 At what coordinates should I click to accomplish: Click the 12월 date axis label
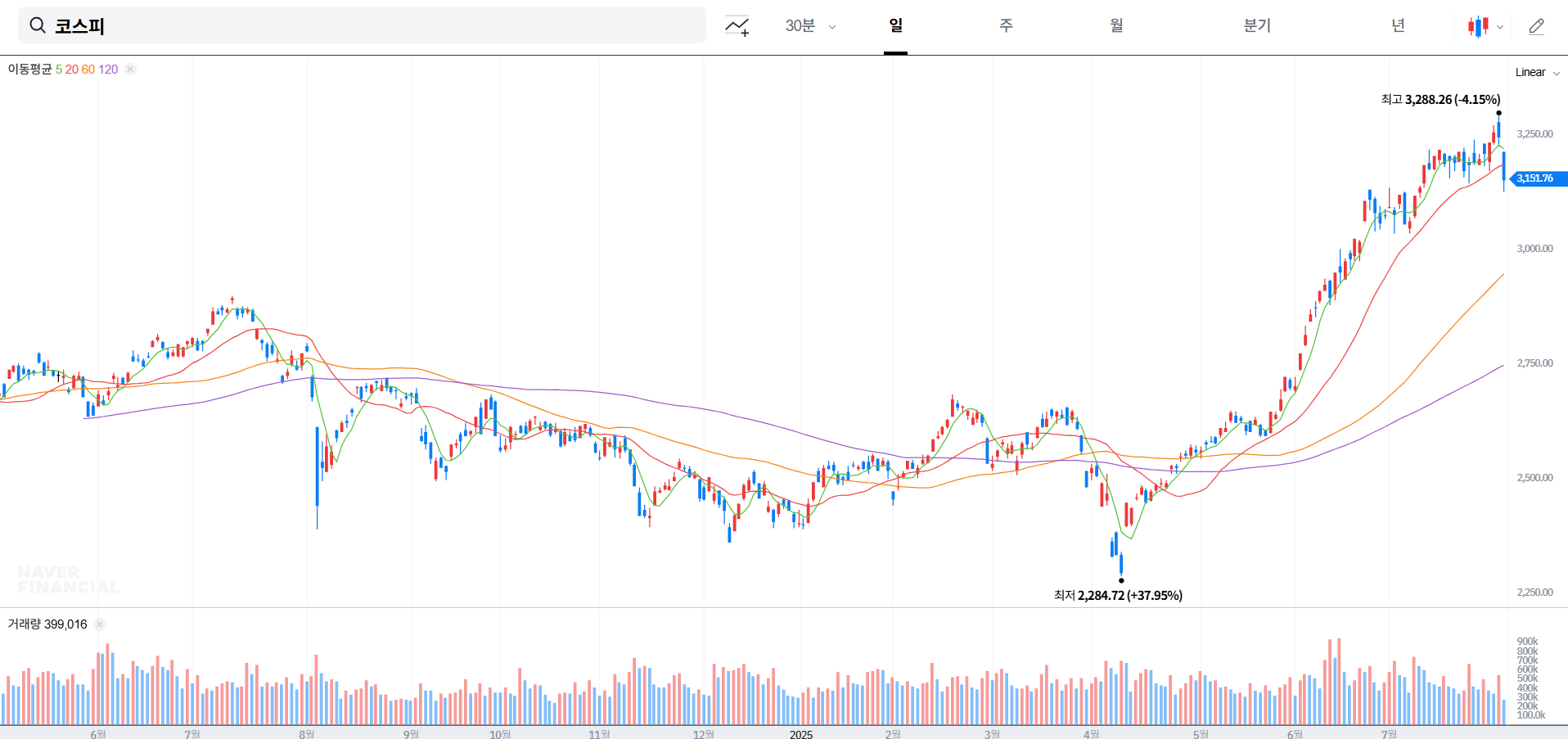coord(704,734)
